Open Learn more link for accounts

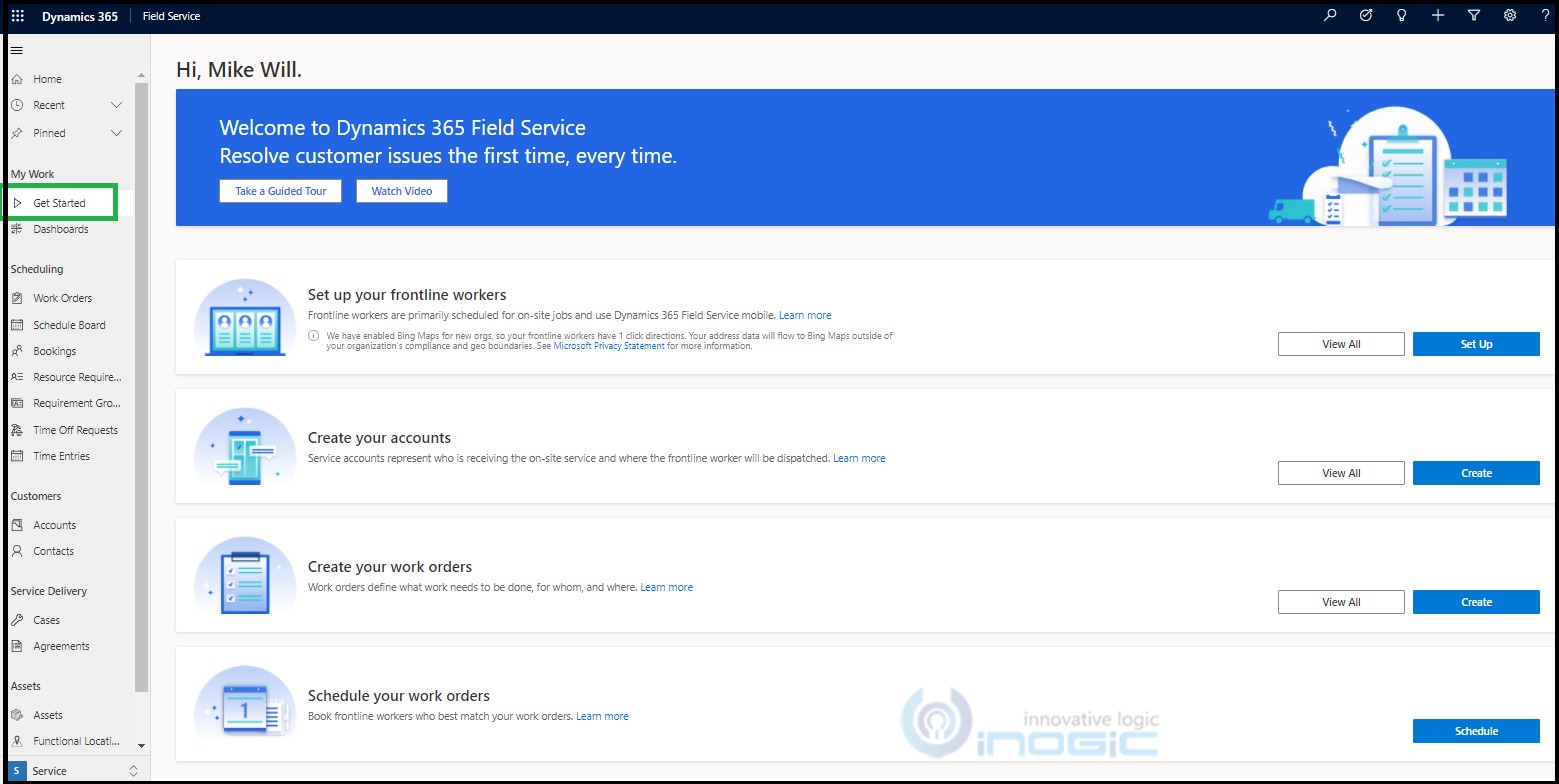tap(859, 458)
